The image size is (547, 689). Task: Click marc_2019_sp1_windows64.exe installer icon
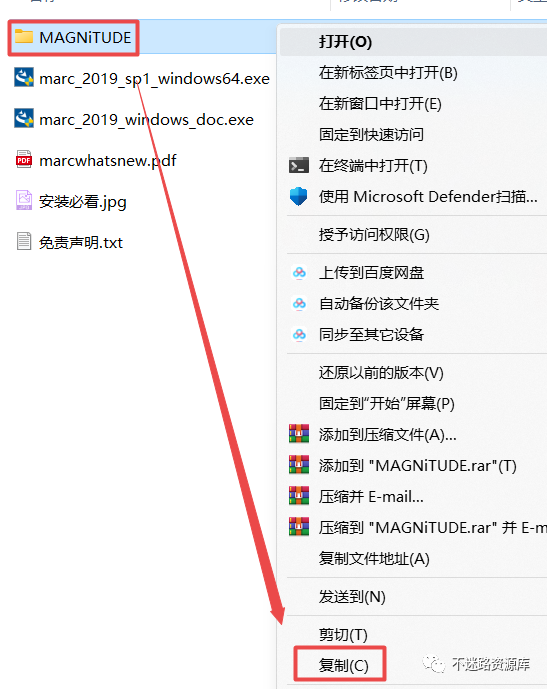24,78
